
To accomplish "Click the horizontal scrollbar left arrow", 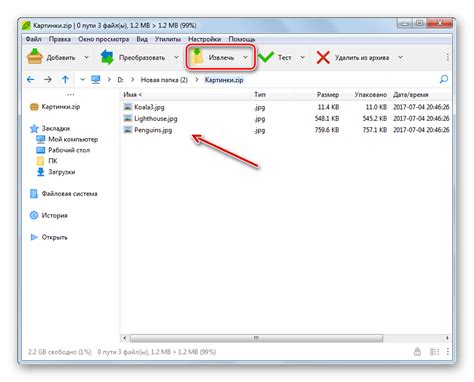I will click(125, 338).
